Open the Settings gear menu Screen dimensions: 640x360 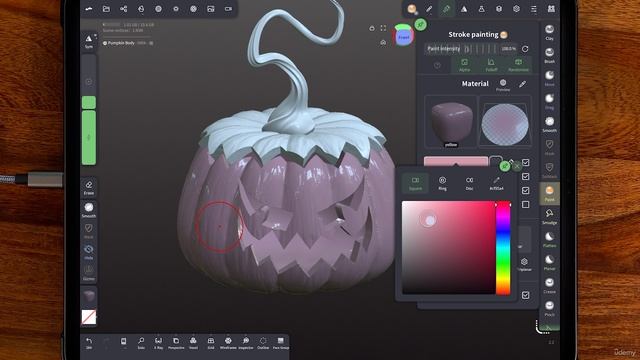coord(516,9)
